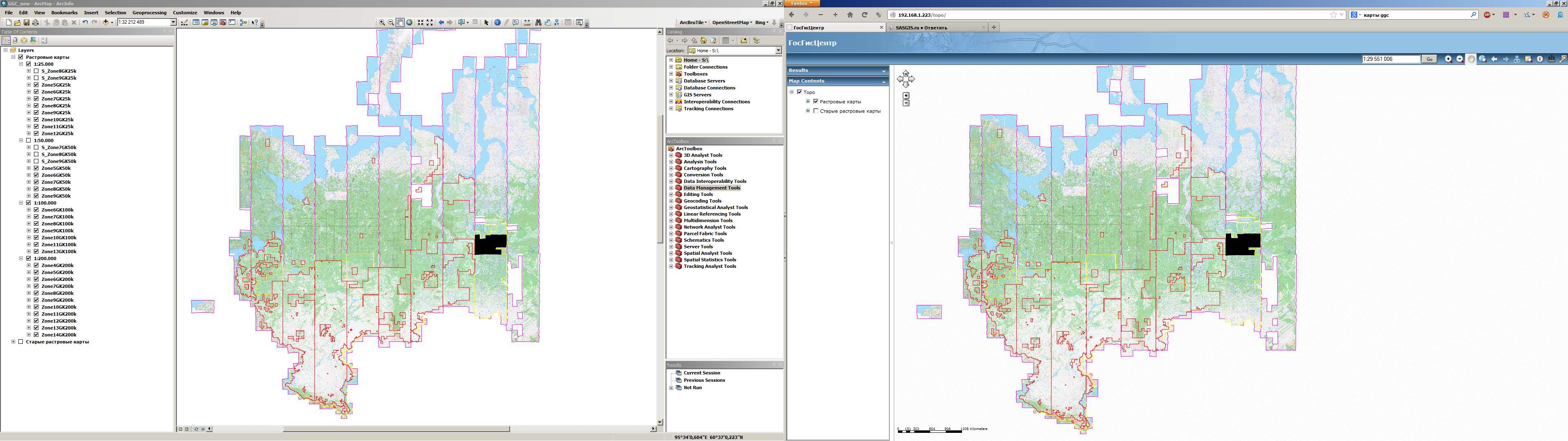The height and width of the screenshot is (441, 1568).
Task: Click the web map scale input field
Action: coord(1390,59)
